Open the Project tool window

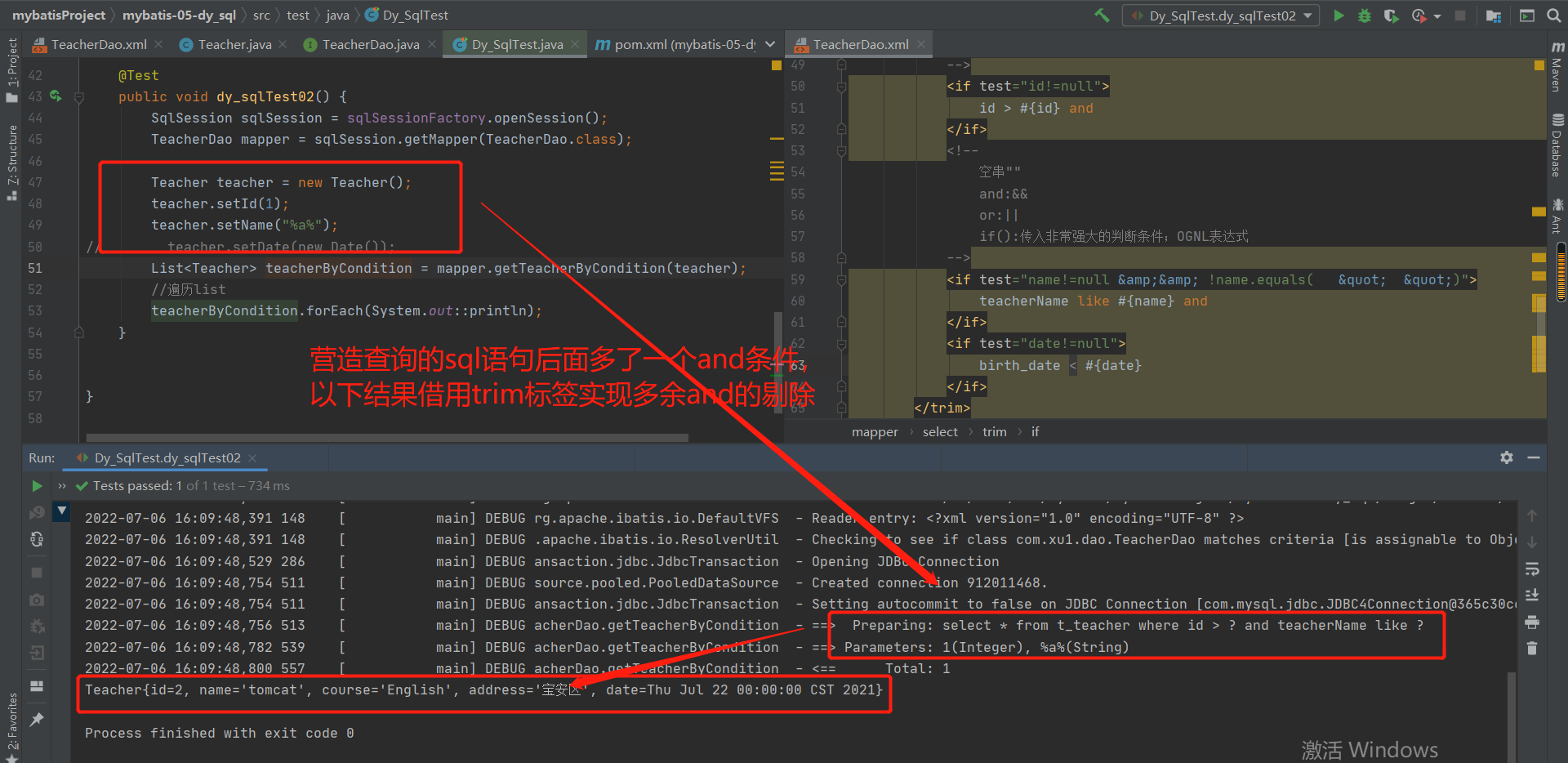[x=11, y=69]
